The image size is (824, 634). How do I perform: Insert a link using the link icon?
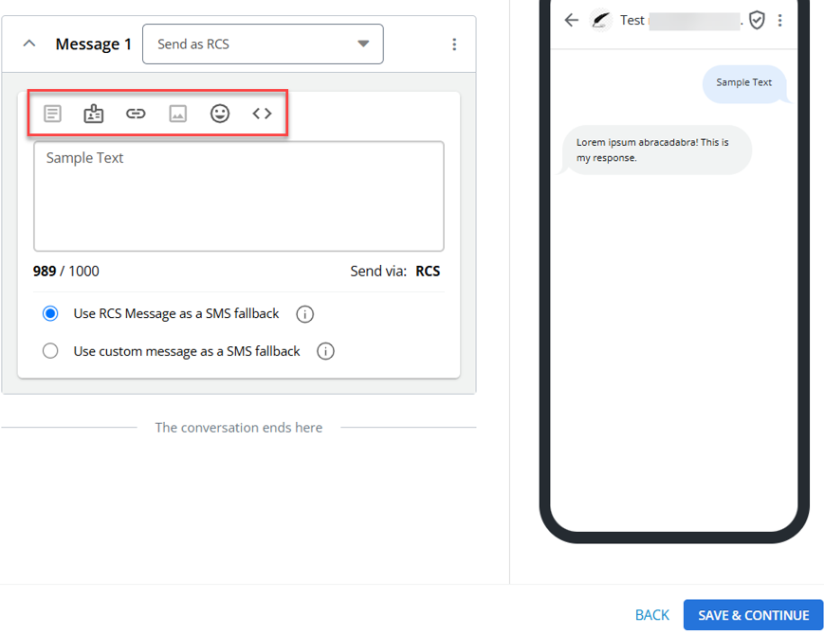click(x=136, y=114)
